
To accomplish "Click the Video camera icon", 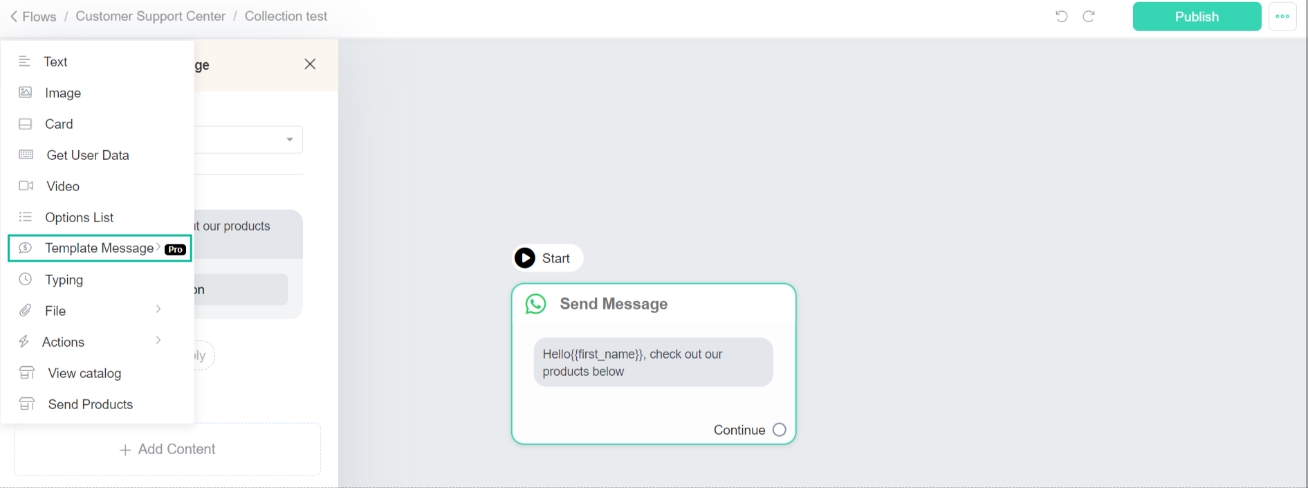I will [26, 186].
